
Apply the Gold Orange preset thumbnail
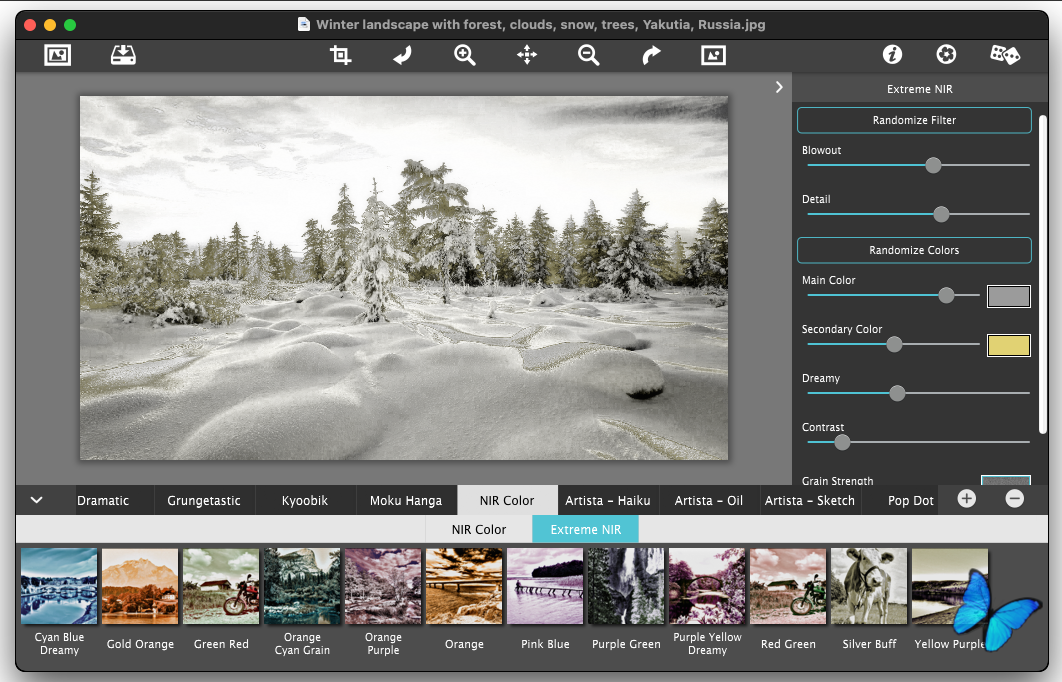point(140,587)
